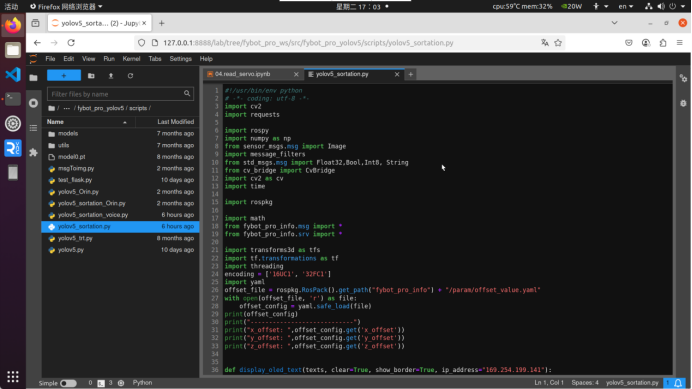This screenshot has height=389, width=692.
Task: Open the Settings gear app in the dock
Action: coord(13,124)
